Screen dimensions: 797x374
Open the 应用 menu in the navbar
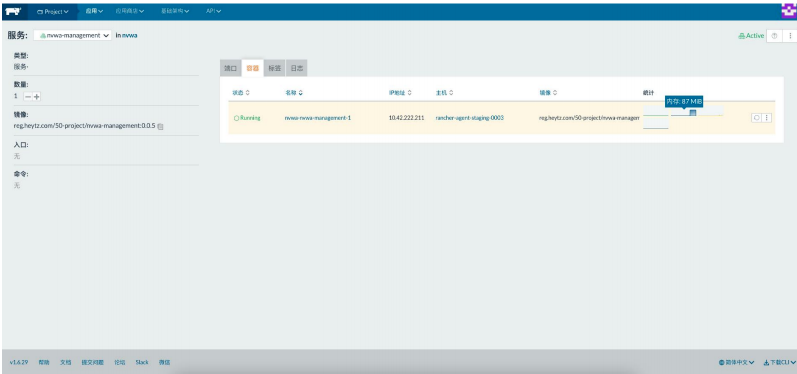94,11
